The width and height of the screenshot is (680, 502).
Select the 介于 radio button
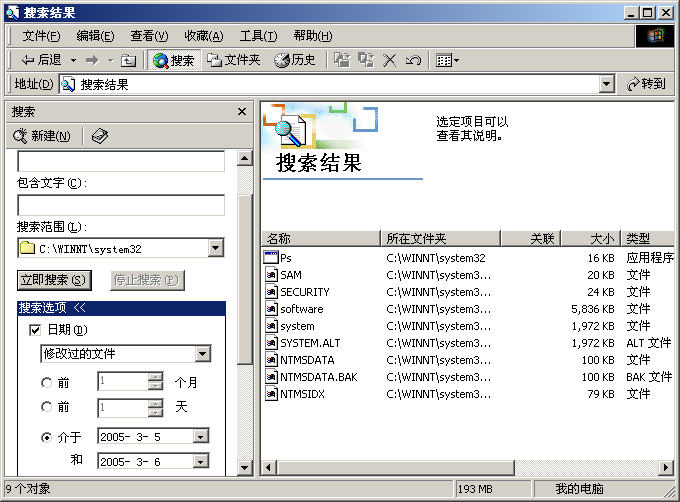point(46,437)
